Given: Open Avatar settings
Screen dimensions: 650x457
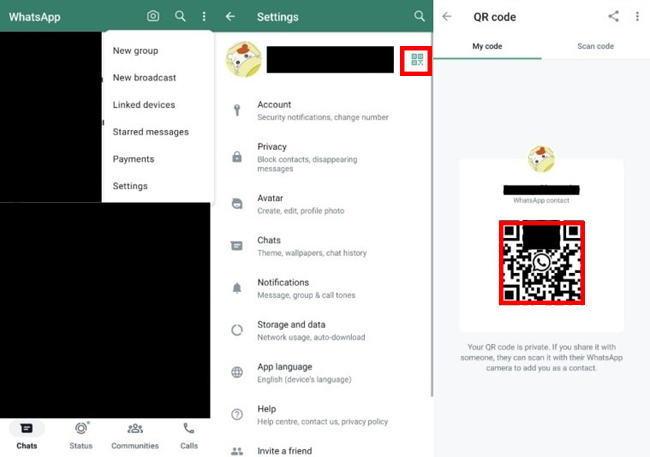Looking at the screenshot, I should 323,204.
